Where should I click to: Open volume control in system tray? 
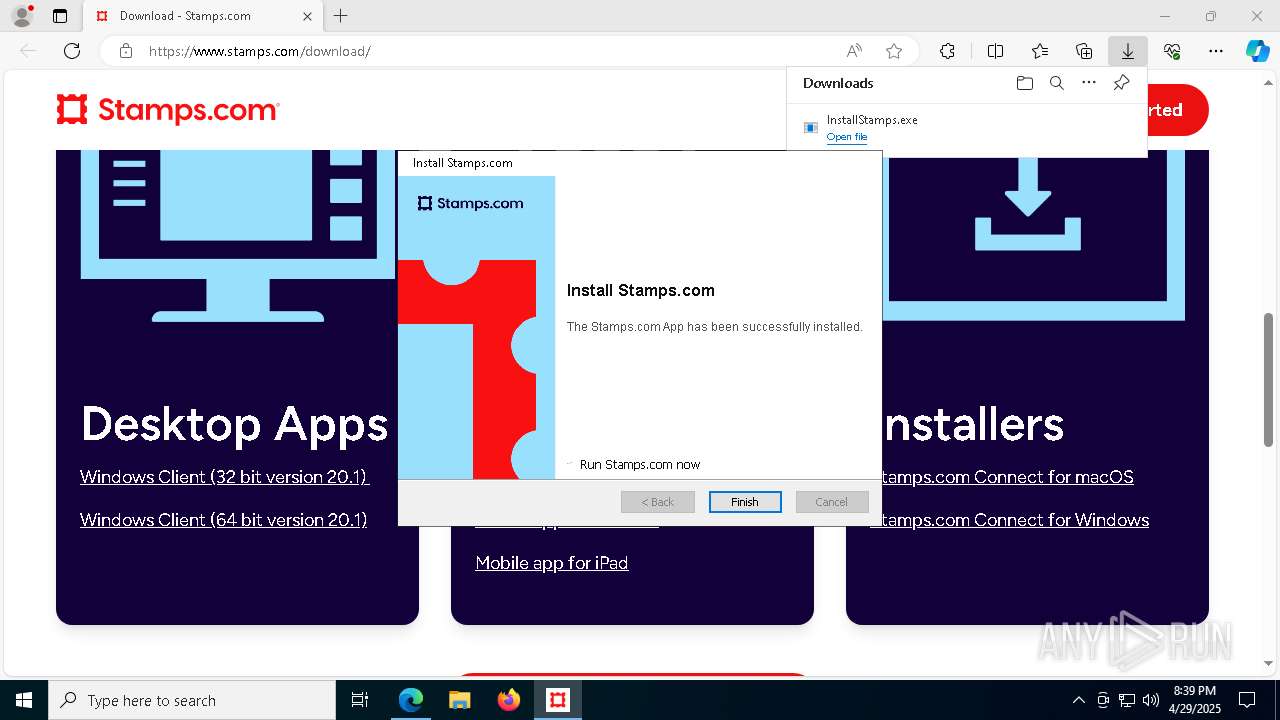(x=1150, y=700)
